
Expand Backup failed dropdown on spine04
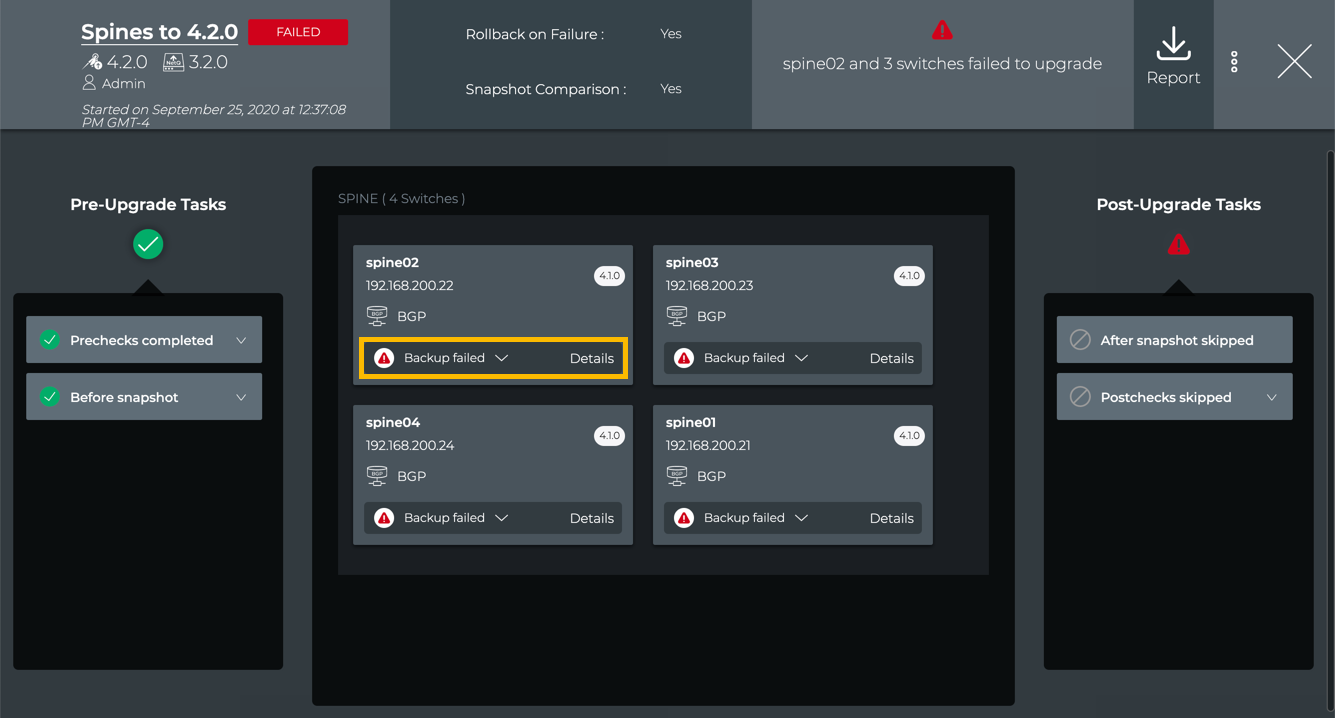pyautogui.click(x=502, y=518)
